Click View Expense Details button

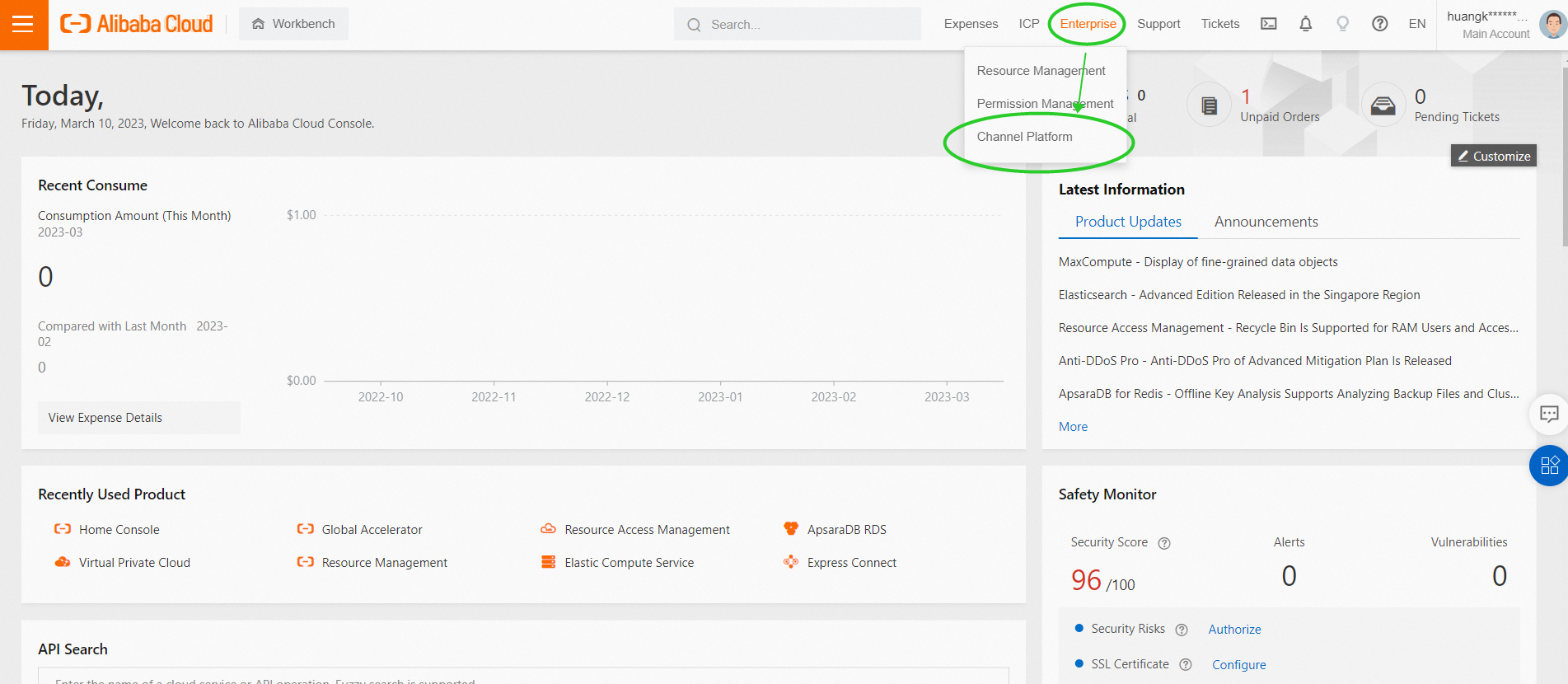[139, 418]
